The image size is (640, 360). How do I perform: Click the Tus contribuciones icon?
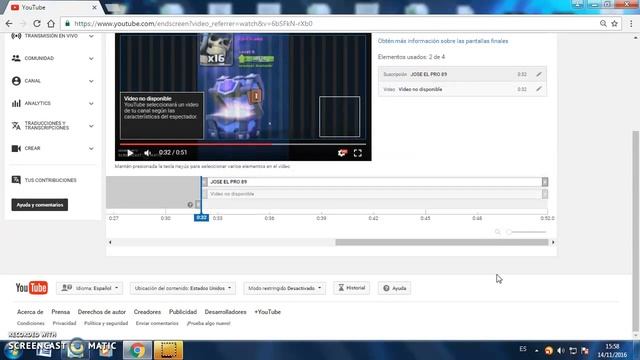(x=16, y=180)
